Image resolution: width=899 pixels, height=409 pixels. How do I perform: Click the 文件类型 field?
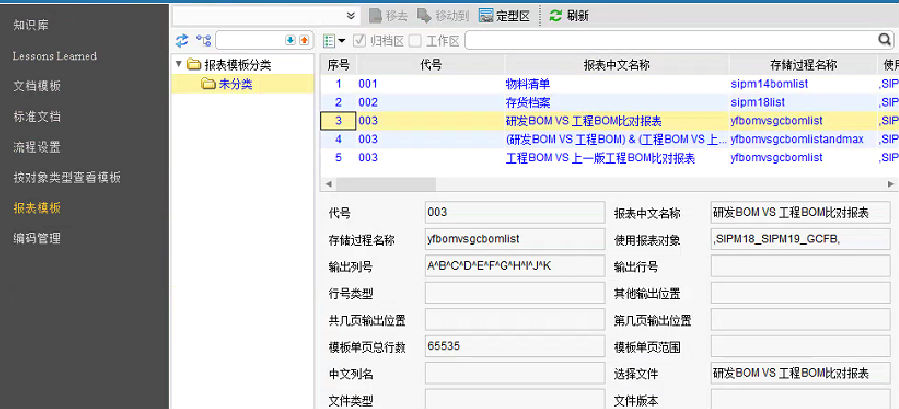point(515,399)
